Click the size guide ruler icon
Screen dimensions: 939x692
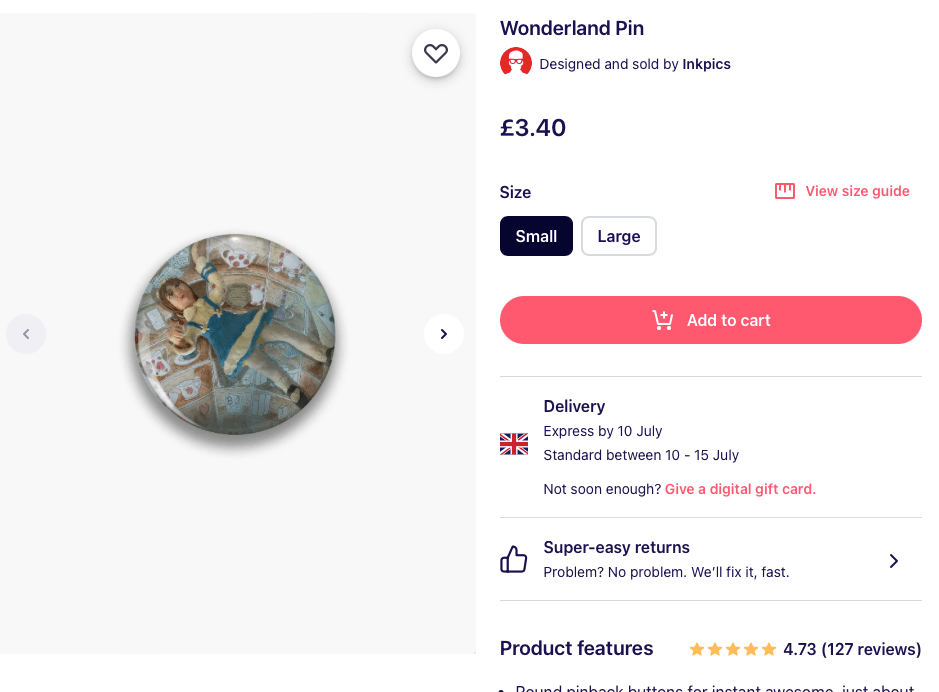785,191
